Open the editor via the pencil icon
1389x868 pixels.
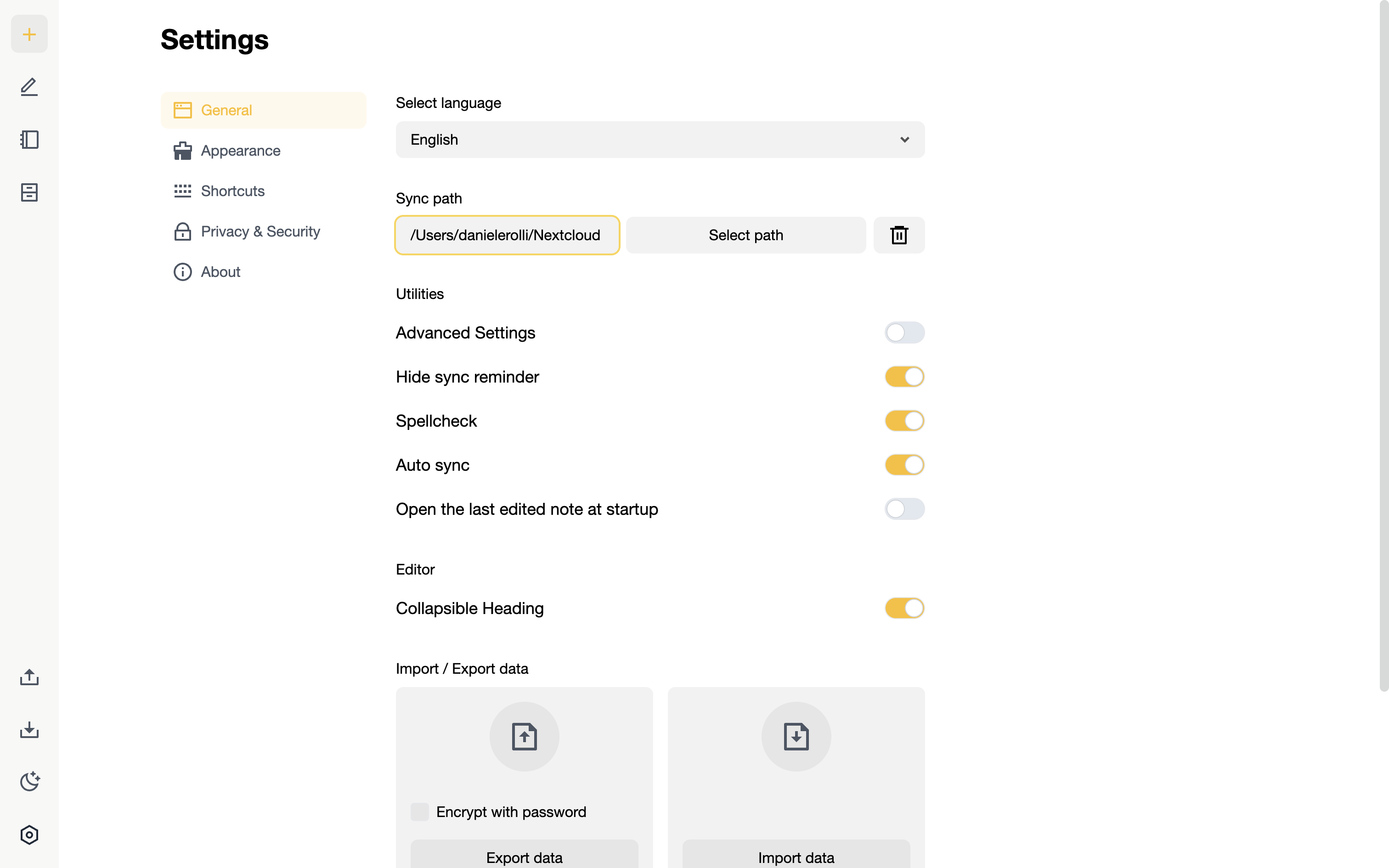29,87
